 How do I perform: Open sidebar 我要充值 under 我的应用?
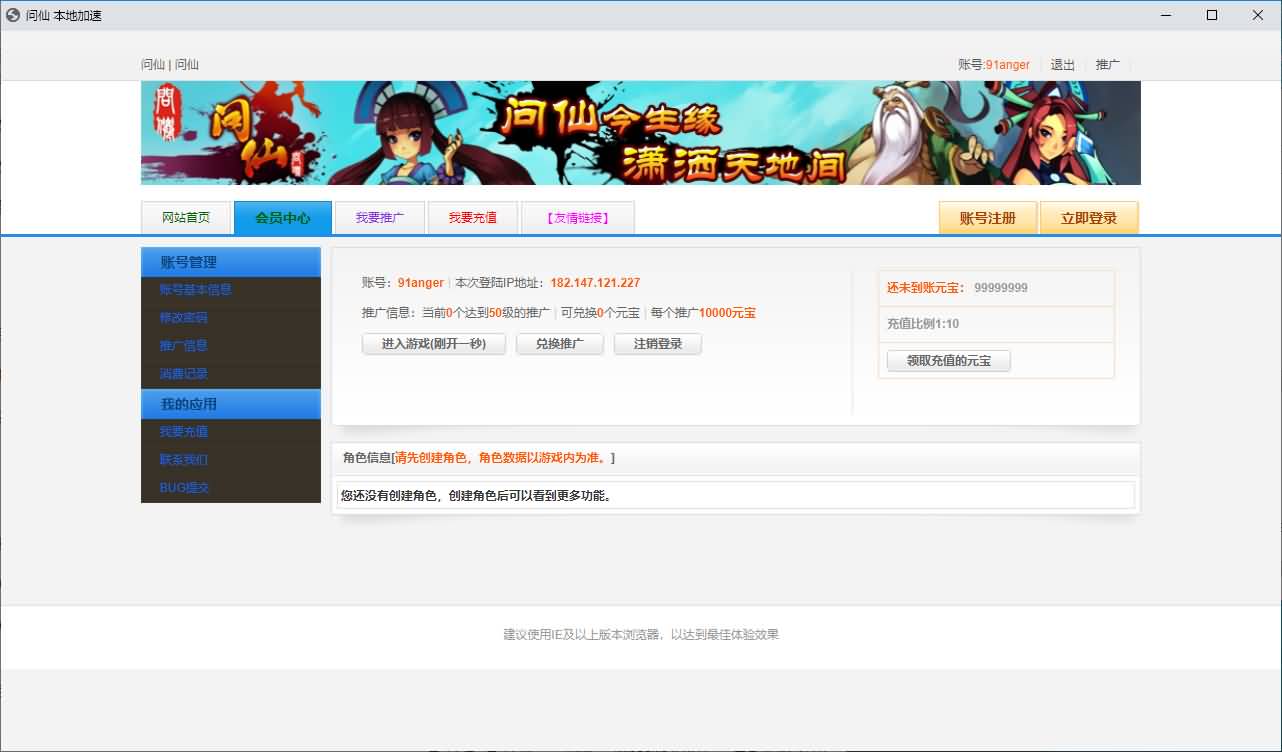184,432
